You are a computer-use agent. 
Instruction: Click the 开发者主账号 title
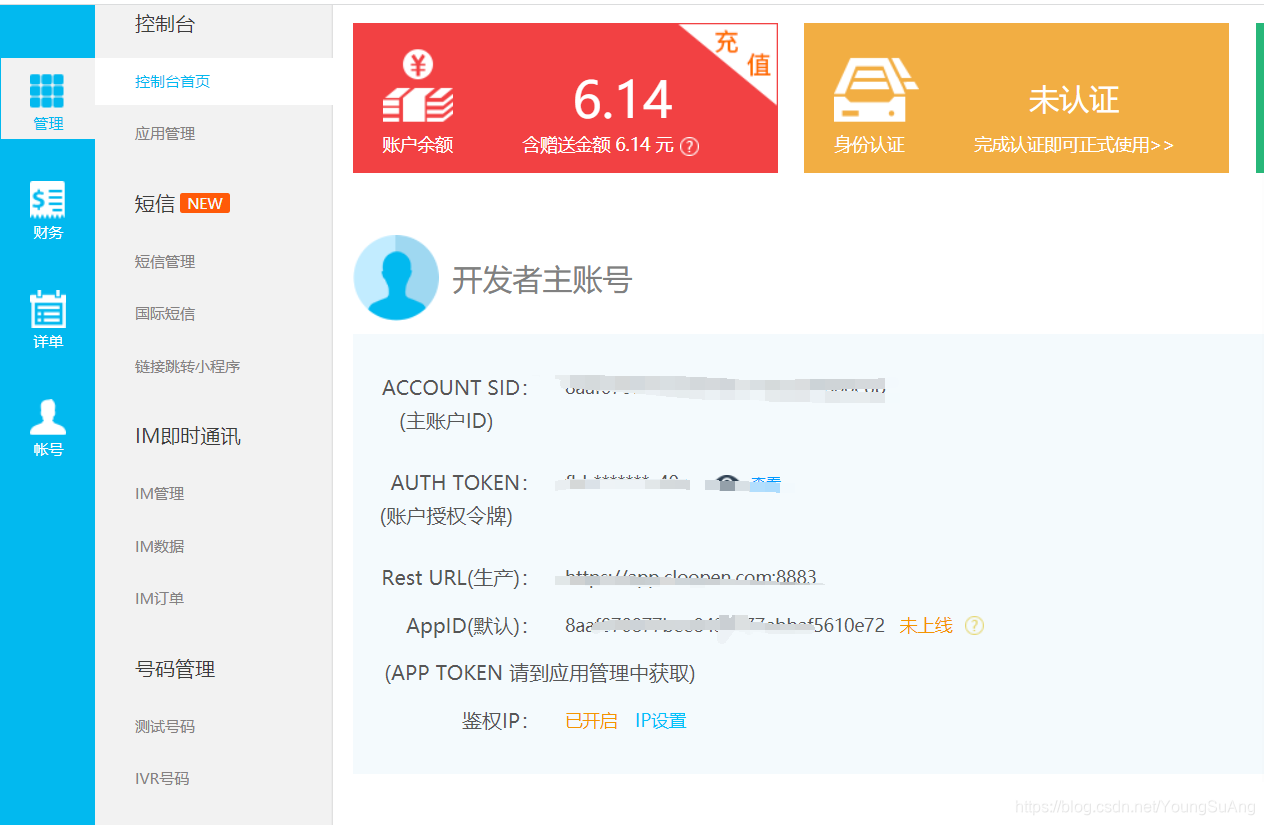click(x=542, y=280)
